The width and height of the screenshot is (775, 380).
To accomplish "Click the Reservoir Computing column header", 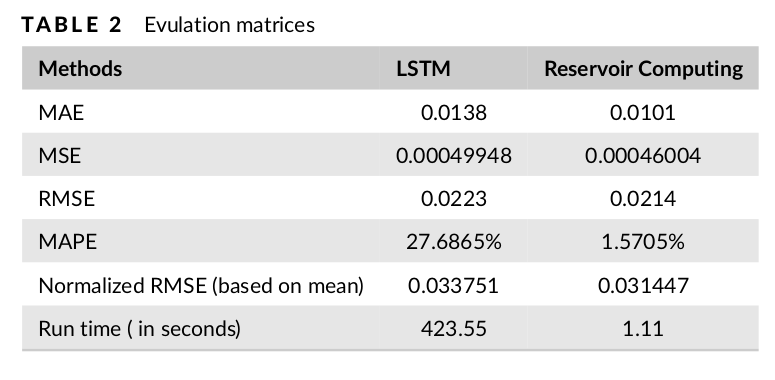I will pos(644,69).
